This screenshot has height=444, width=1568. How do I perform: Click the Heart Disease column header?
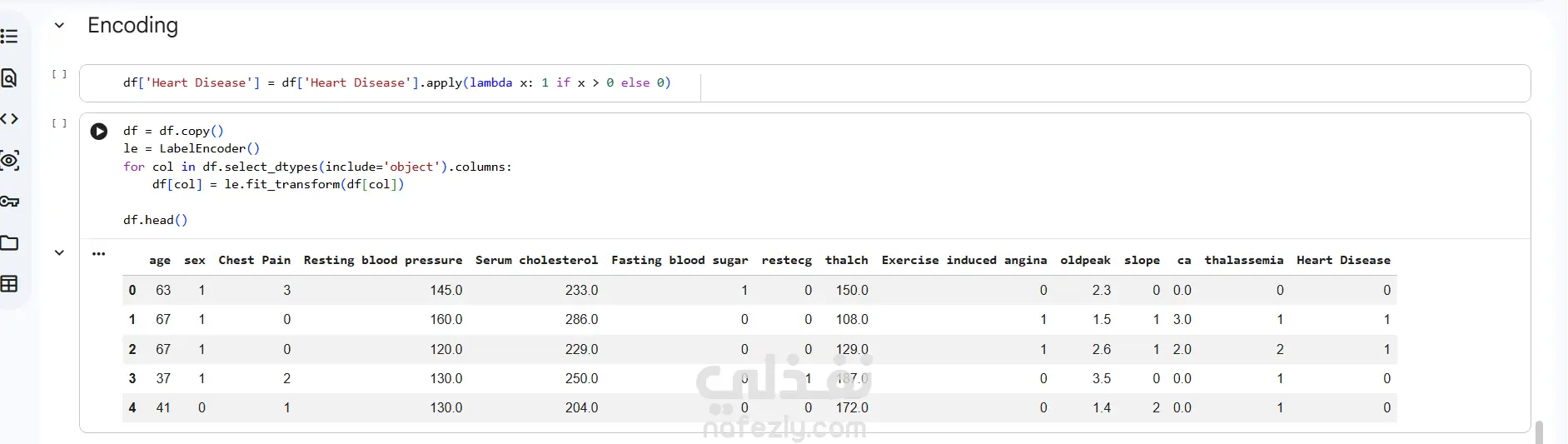(1344, 261)
